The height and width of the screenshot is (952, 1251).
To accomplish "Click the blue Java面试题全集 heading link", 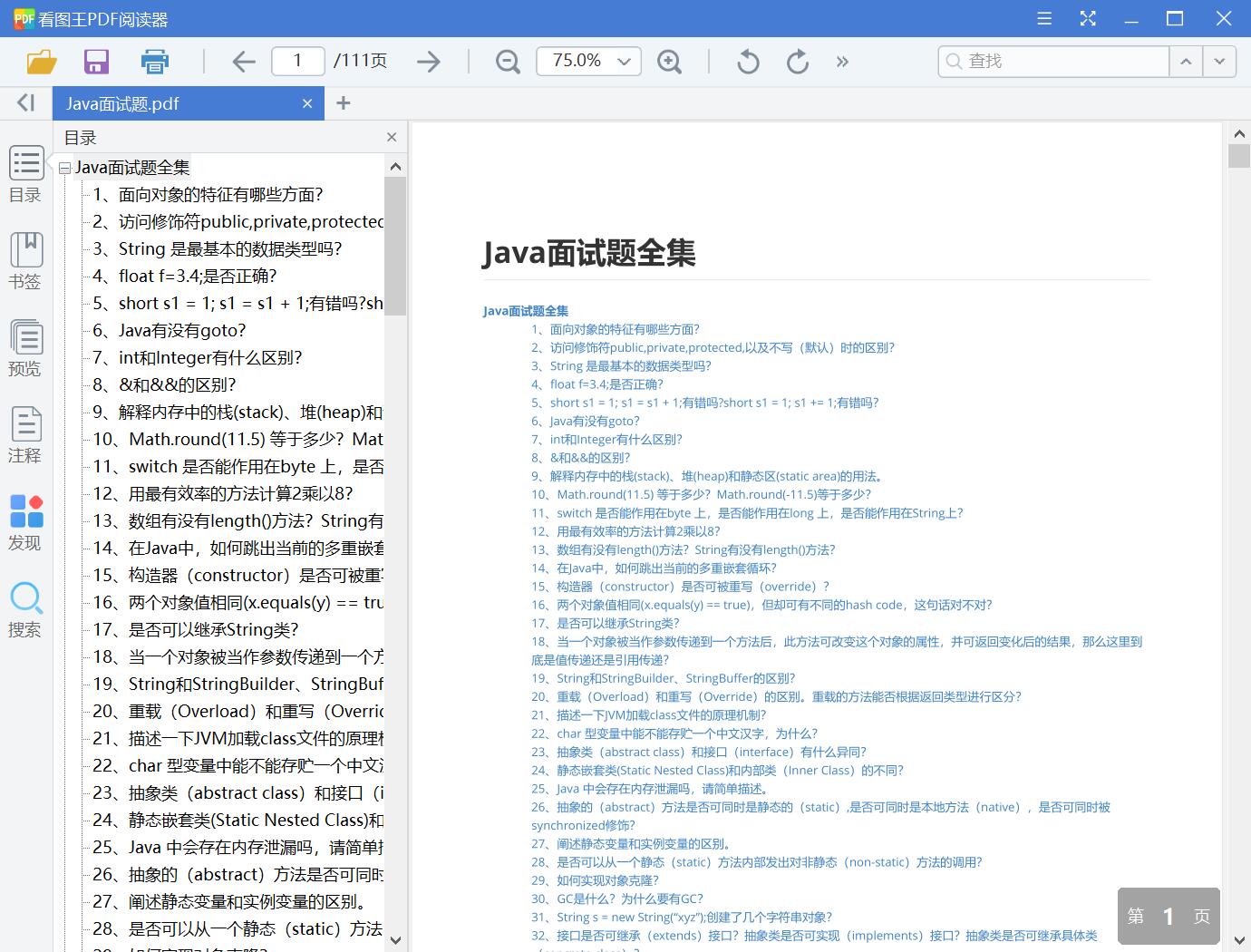I will (526, 311).
